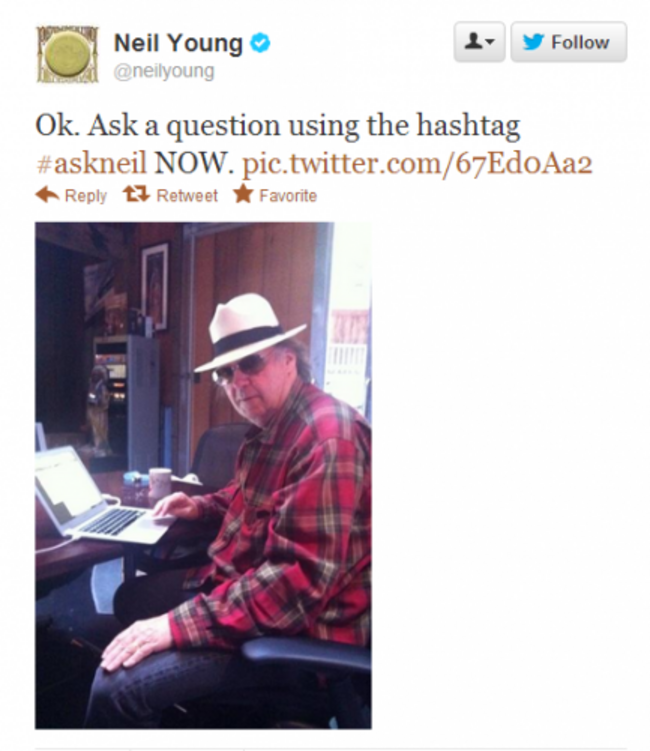Enlarge the attached photo of man with laptop
The image size is (650, 751).
[x=203, y=475]
